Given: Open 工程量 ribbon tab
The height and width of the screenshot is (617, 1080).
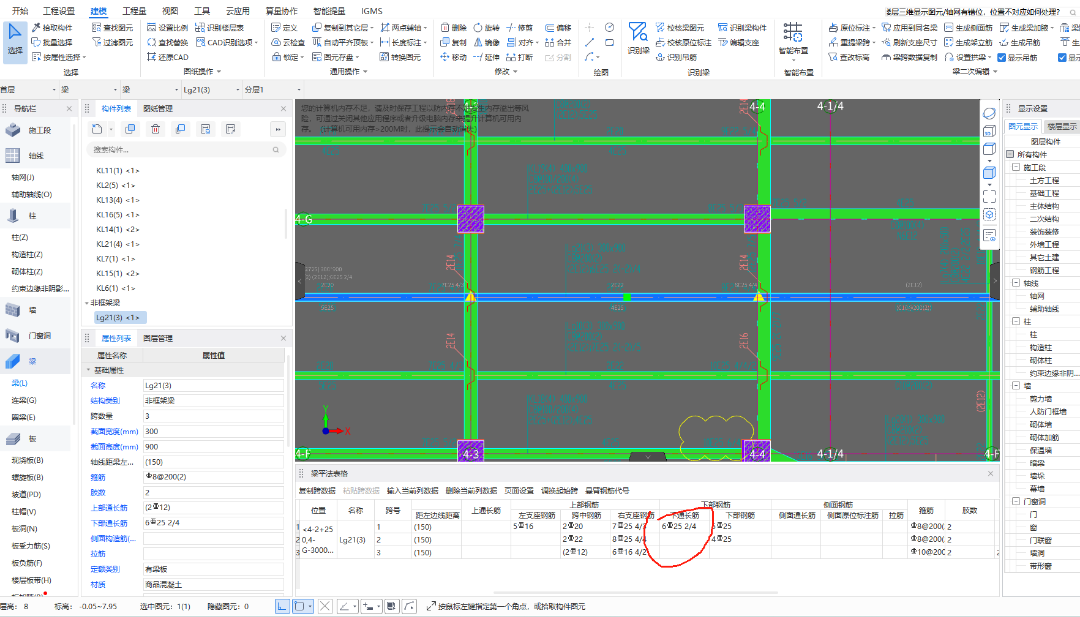Looking at the screenshot, I should [x=134, y=11].
